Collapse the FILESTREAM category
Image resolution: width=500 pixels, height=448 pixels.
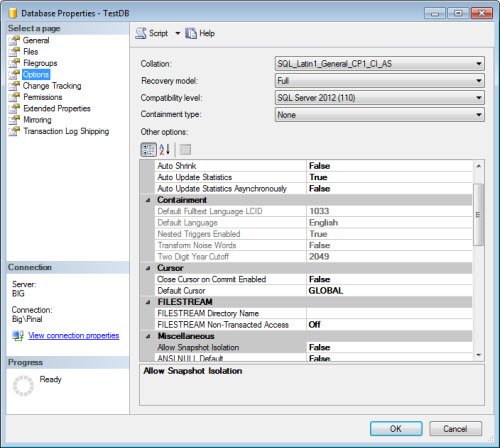[148, 302]
